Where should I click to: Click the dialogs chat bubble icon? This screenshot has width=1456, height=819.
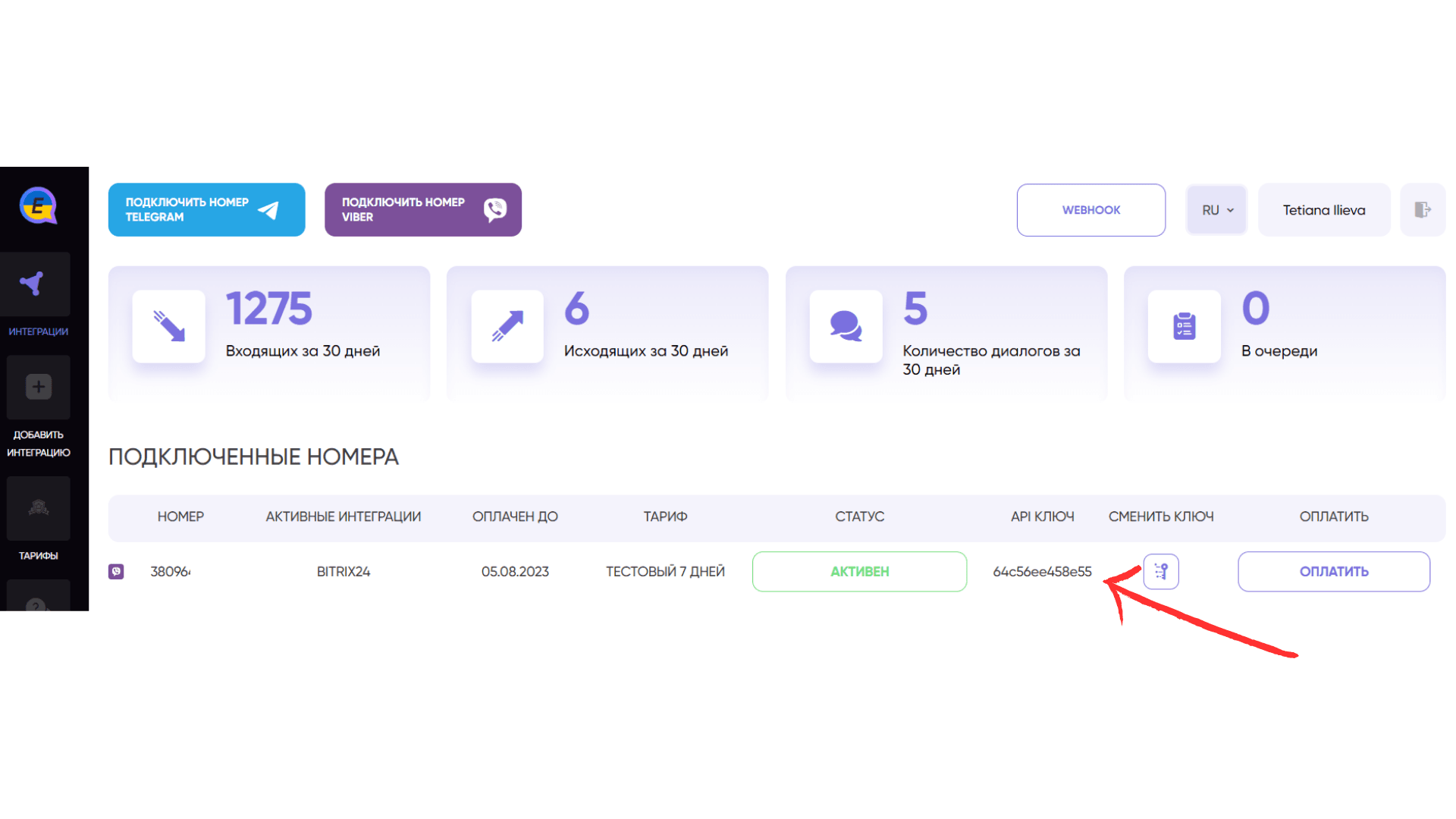tap(846, 326)
